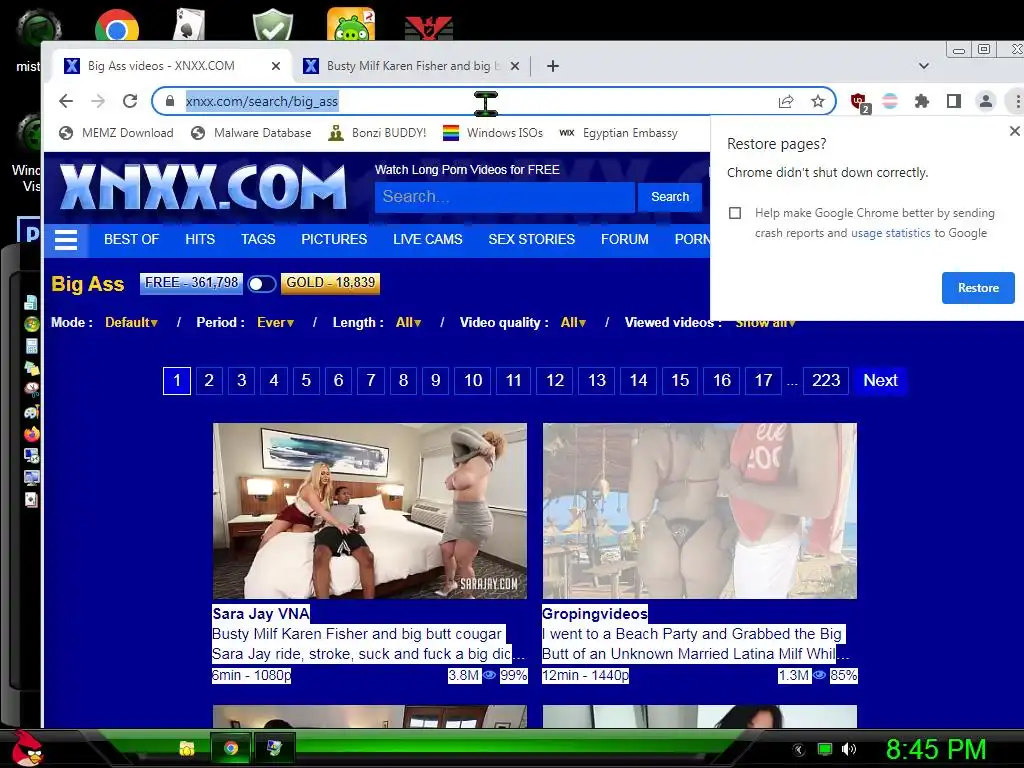Image resolution: width=1024 pixels, height=768 pixels.
Task: Click the 8:45 PM clock
Action: tap(936, 749)
